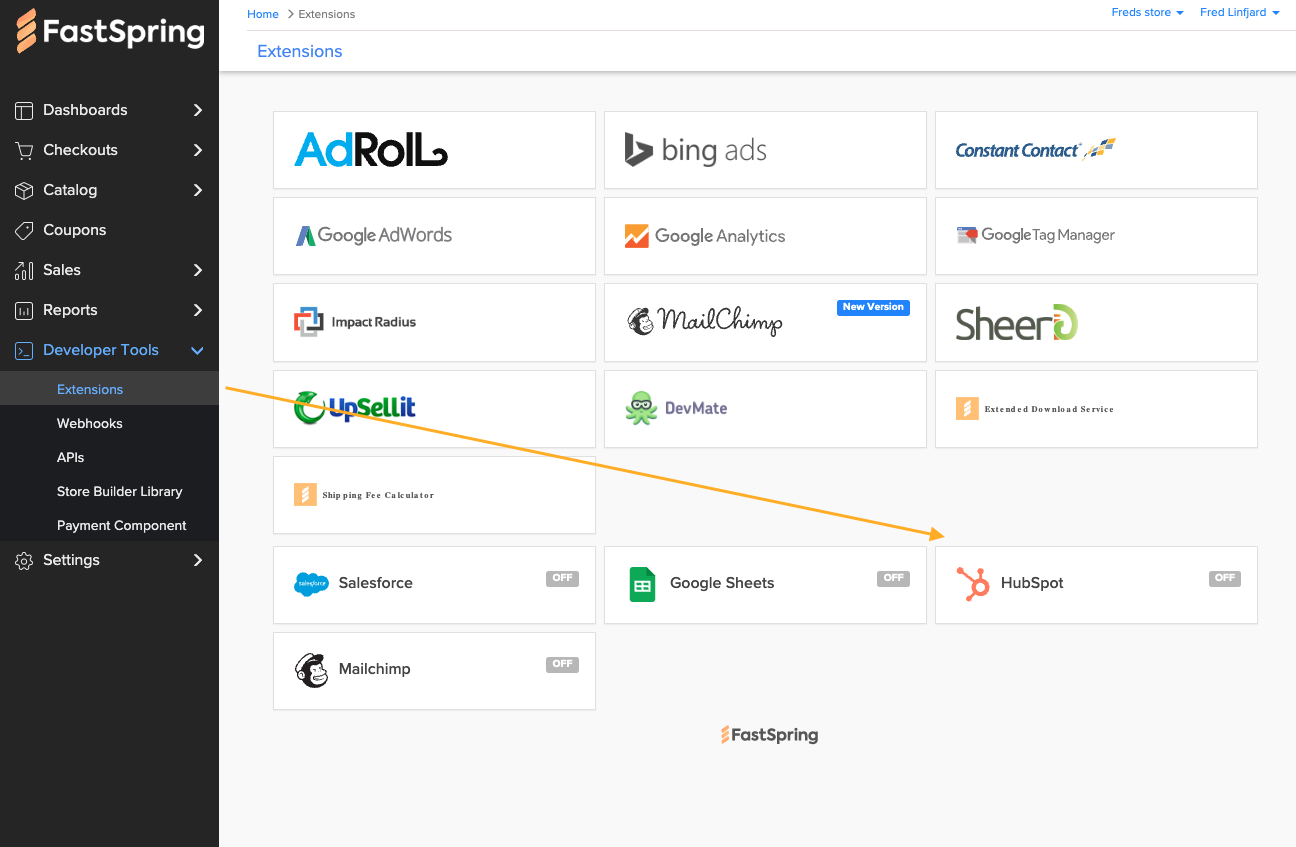Click the Settings gear icon
Image resolution: width=1296 pixels, height=847 pixels.
click(24, 560)
